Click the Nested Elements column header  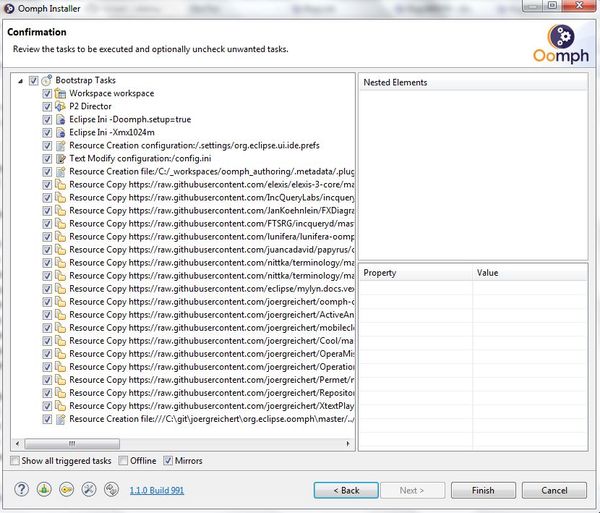pyautogui.click(x=473, y=82)
